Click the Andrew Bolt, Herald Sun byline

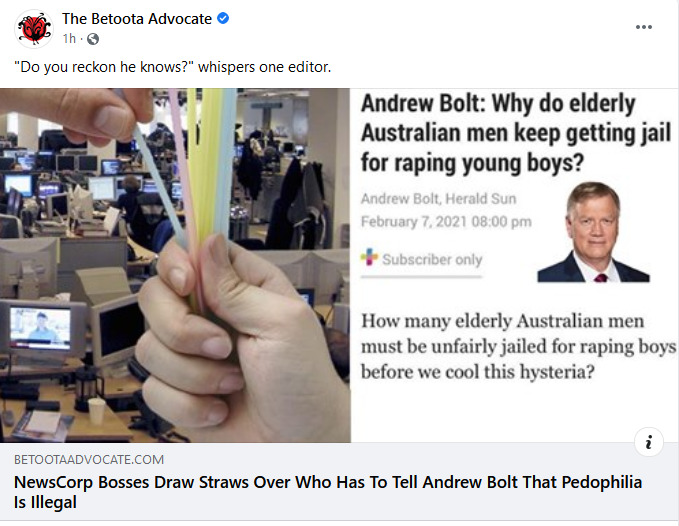tap(438, 199)
